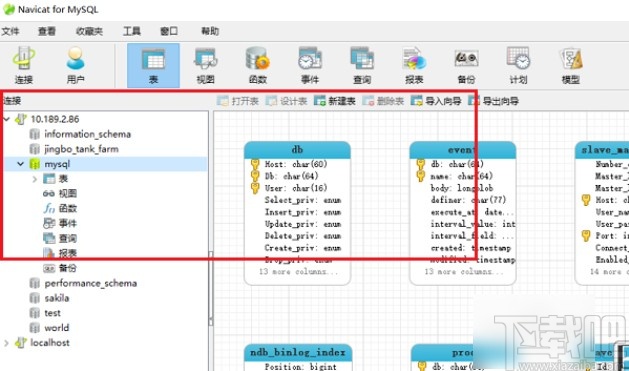Select the performance_schema database
Screen dimensions: 629x371
click(91, 283)
